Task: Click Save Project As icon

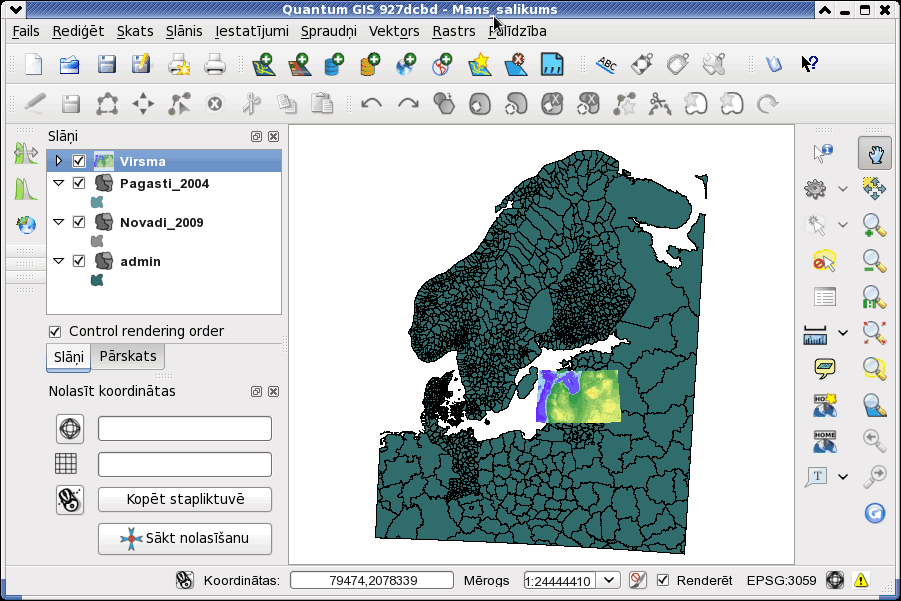Action: click(141, 64)
